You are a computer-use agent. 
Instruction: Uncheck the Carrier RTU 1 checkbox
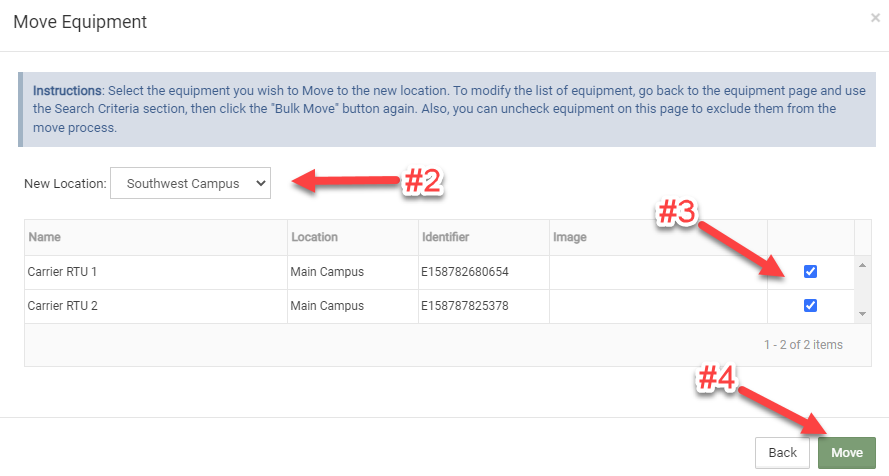[810, 271]
